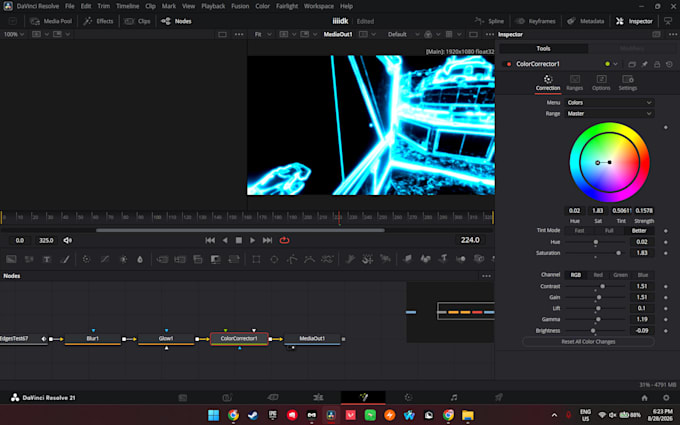680x425 pixels.
Task: Add a Polygon mask tool from the toolbar
Action: (x=292, y=259)
